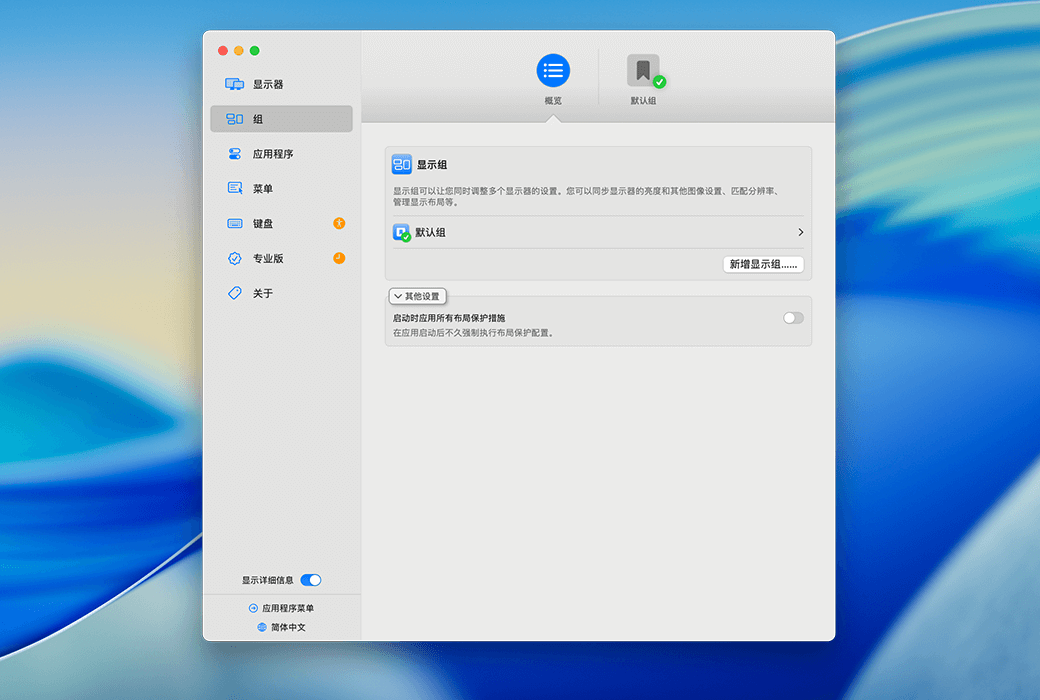Click the 菜单 menu icon in sidebar

point(234,188)
